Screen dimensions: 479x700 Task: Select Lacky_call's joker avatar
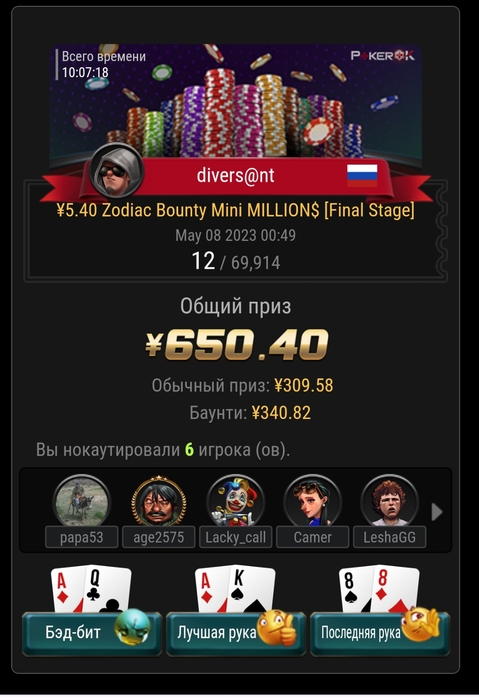pyautogui.click(x=235, y=501)
